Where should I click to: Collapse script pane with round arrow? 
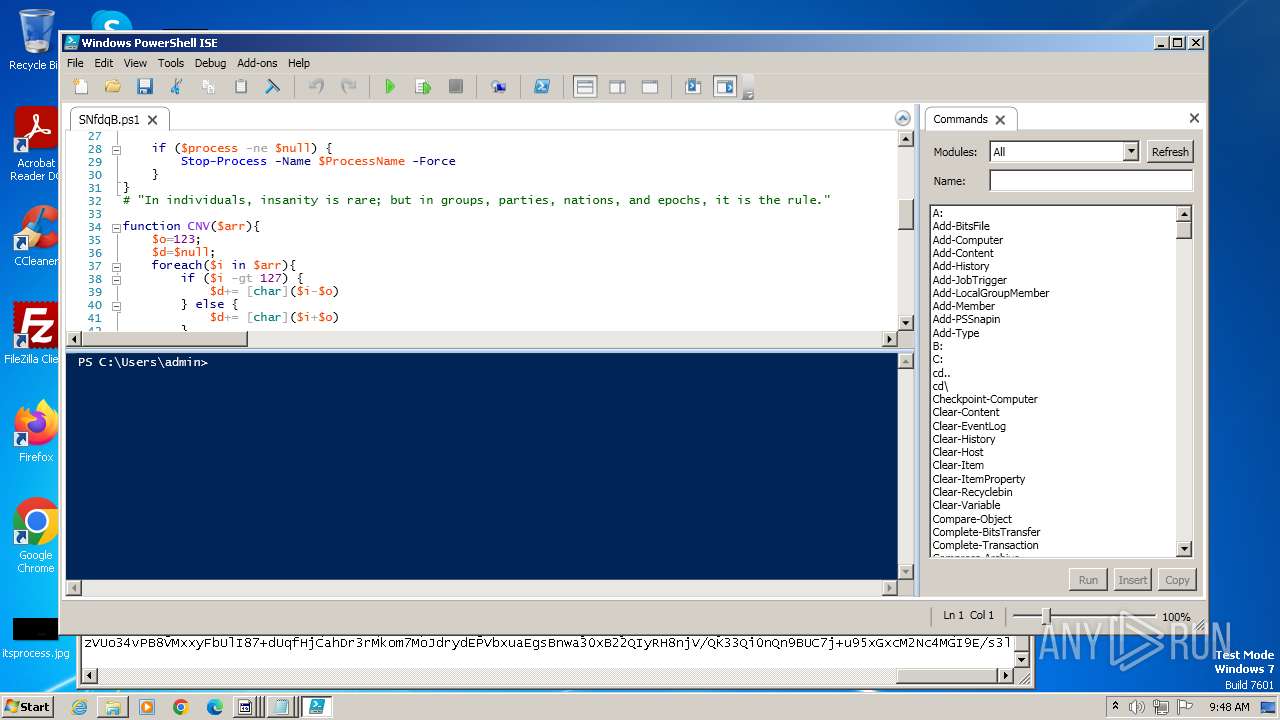[x=902, y=118]
